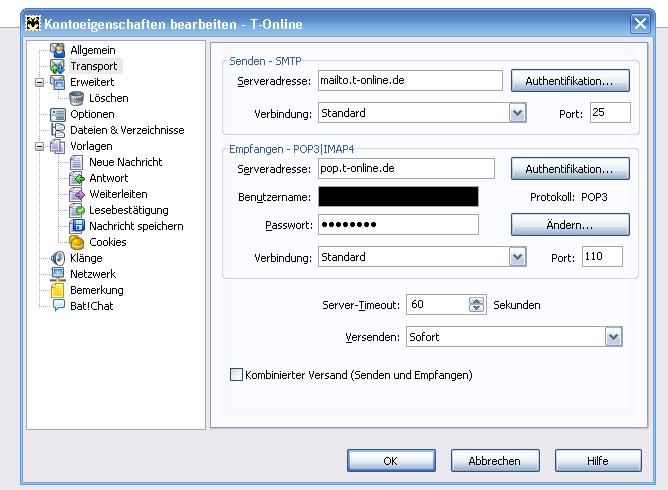Viewport: 668px width, 490px height.
Task: Enable Kombinierter Versand checkbox
Action: (236, 375)
